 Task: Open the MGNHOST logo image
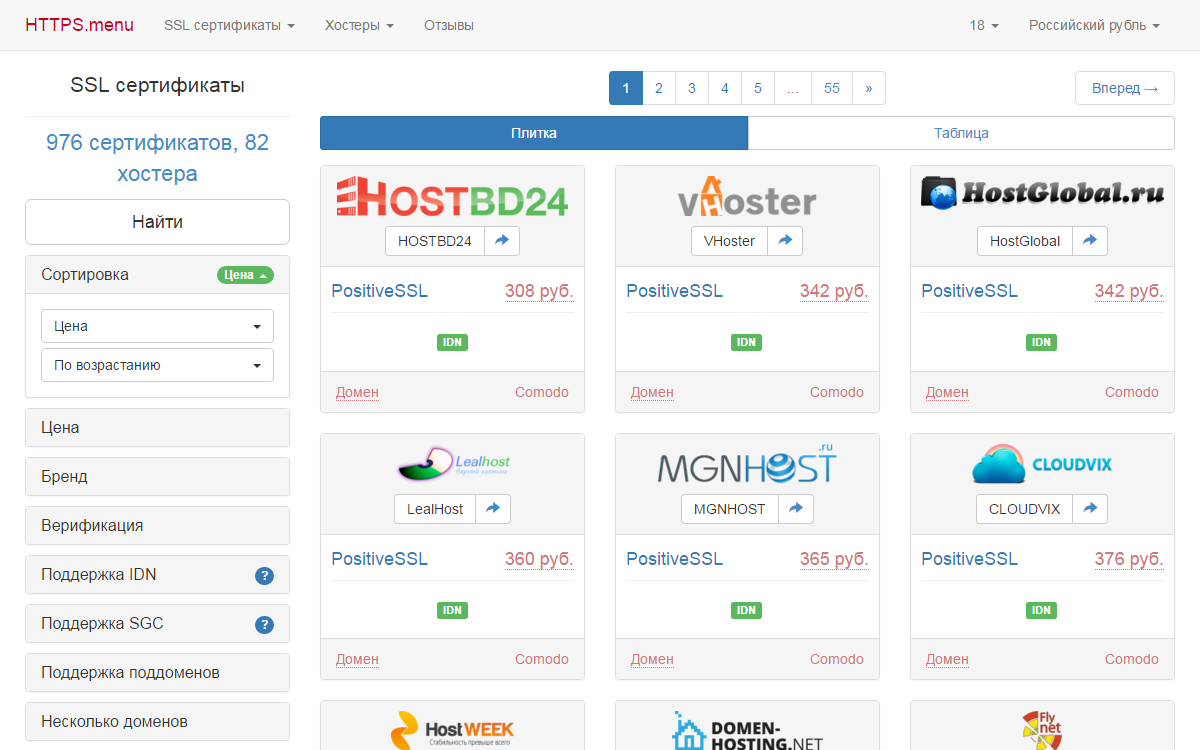pyautogui.click(x=747, y=465)
